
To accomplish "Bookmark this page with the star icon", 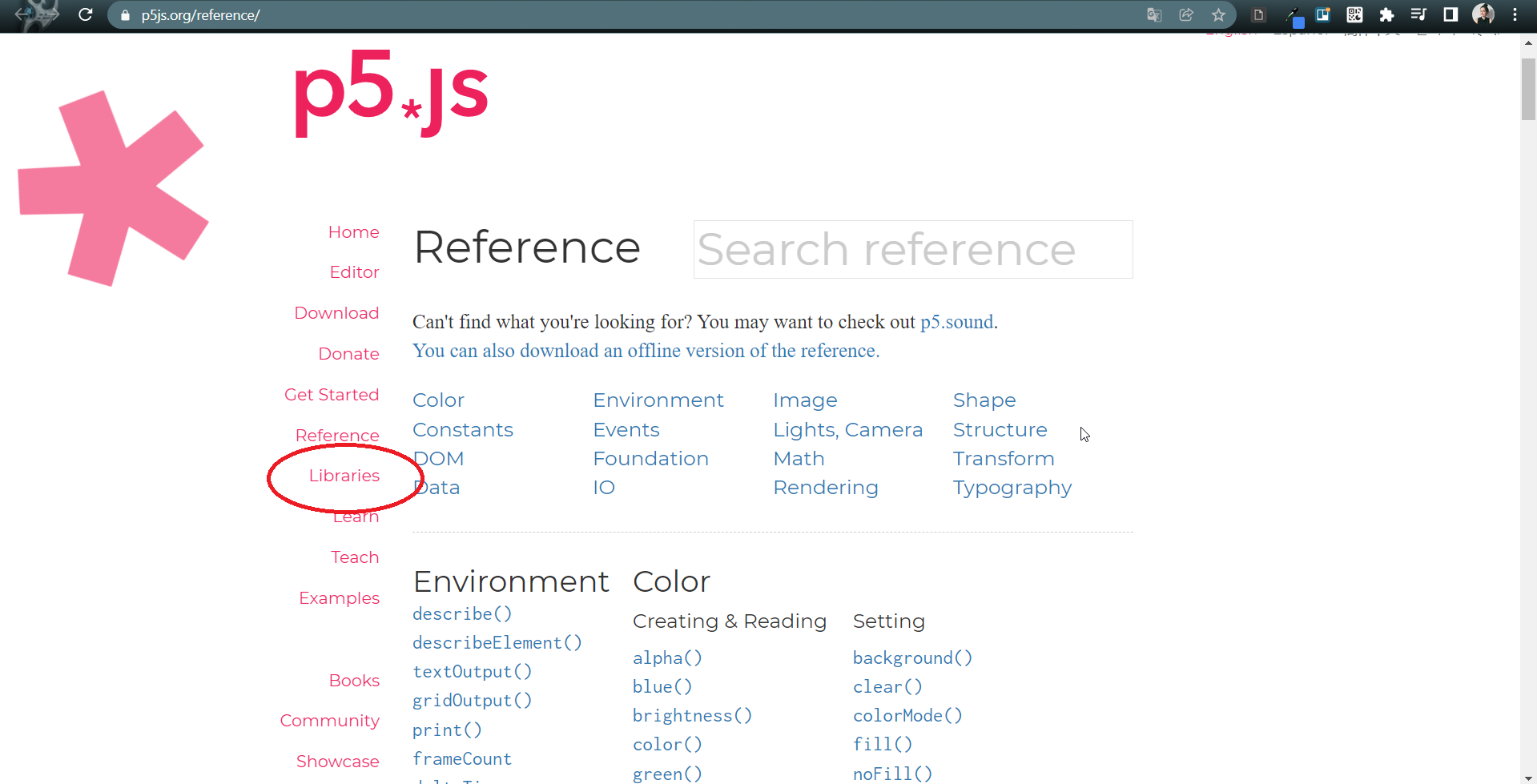I will pyautogui.click(x=1218, y=14).
